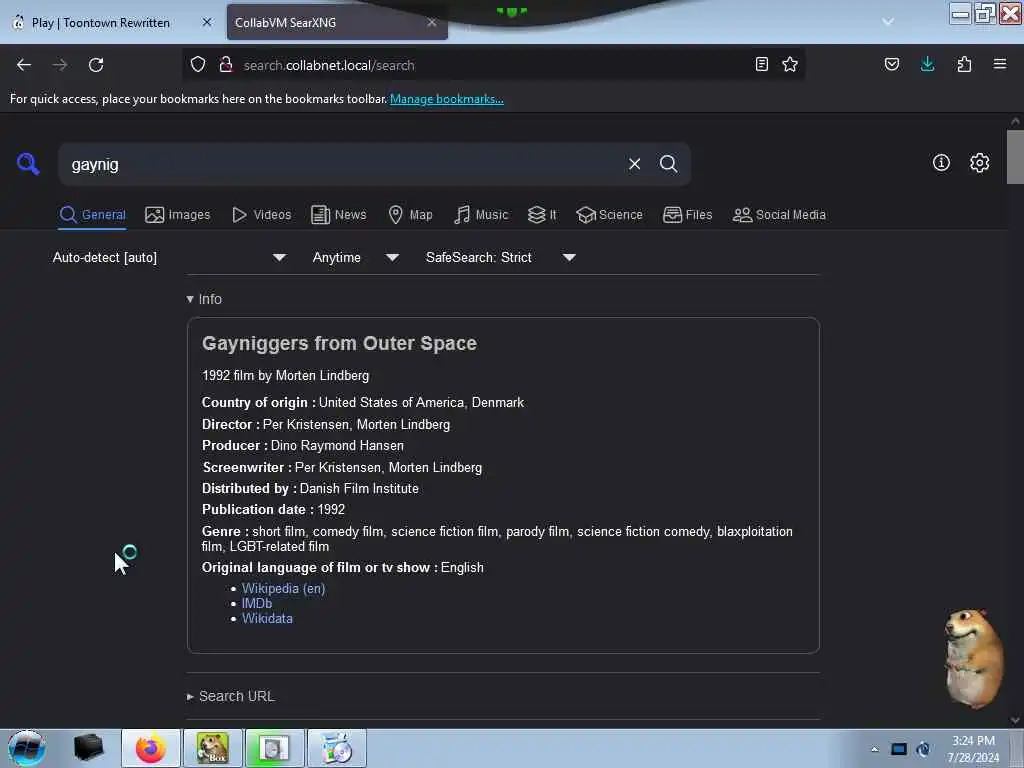Switch to Play | Toontown Rewritten tab

pyautogui.click(x=101, y=23)
